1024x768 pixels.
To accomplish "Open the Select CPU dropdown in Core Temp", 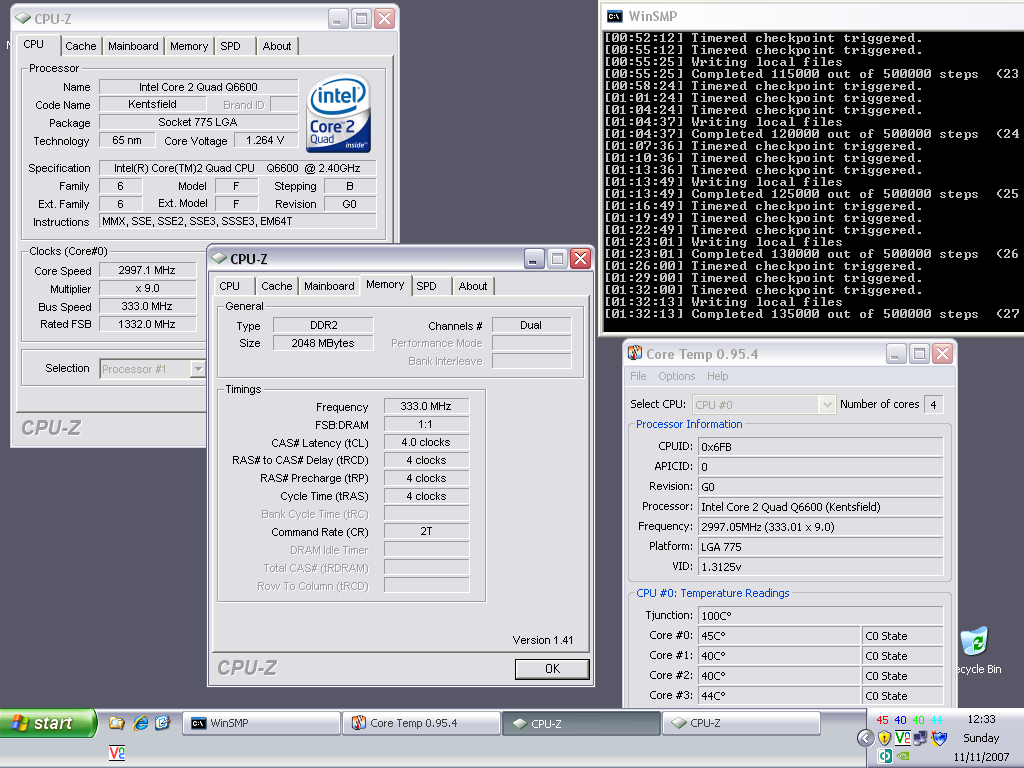I will tap(827, 405).
